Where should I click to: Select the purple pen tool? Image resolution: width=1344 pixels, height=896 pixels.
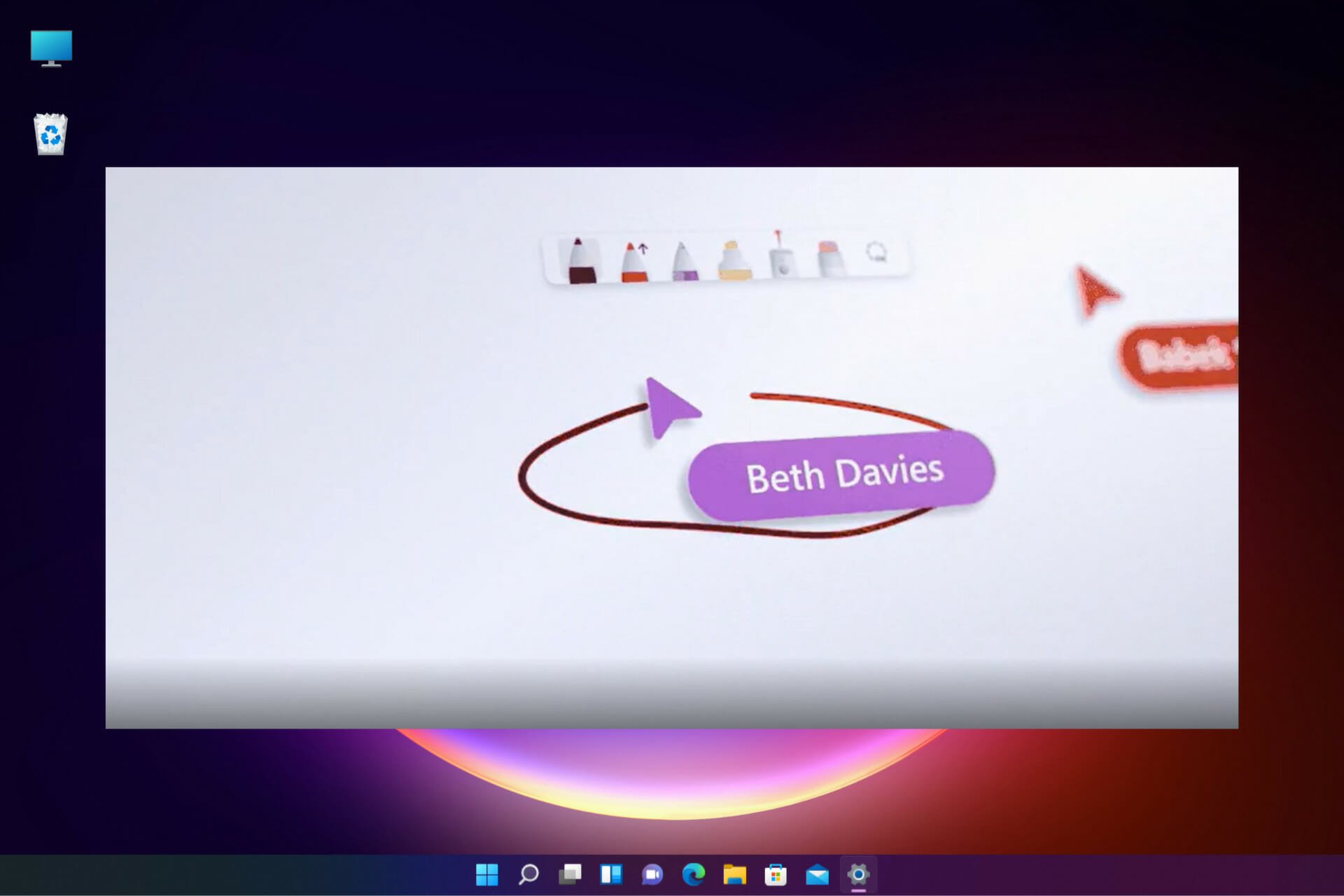685,262
